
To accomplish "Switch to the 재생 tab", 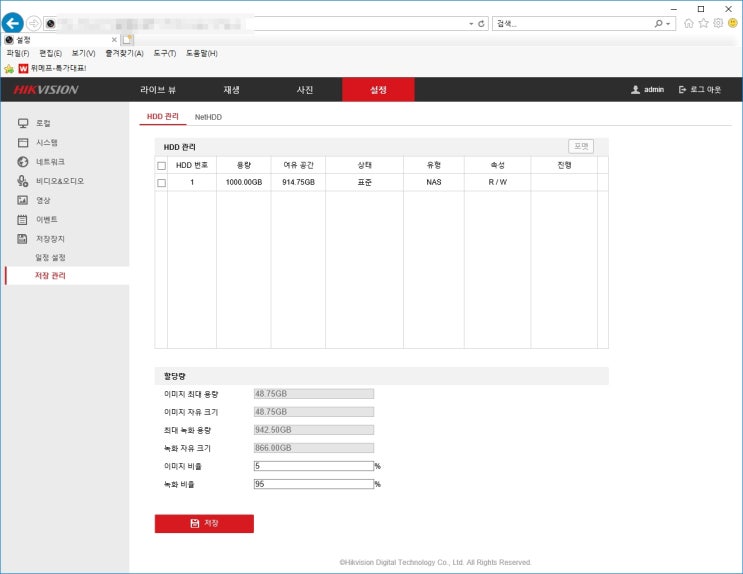I will pyautogui.click(x=231, y=90).
